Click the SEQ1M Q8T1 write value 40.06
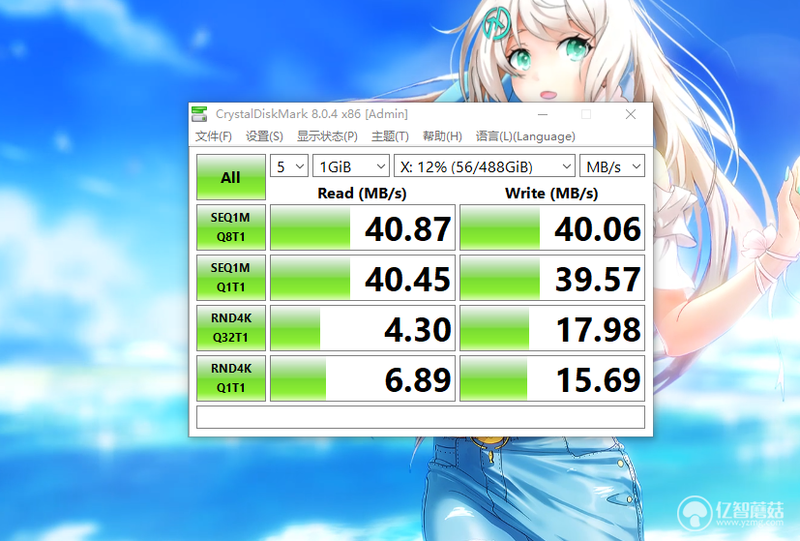 tap(552, 228)
